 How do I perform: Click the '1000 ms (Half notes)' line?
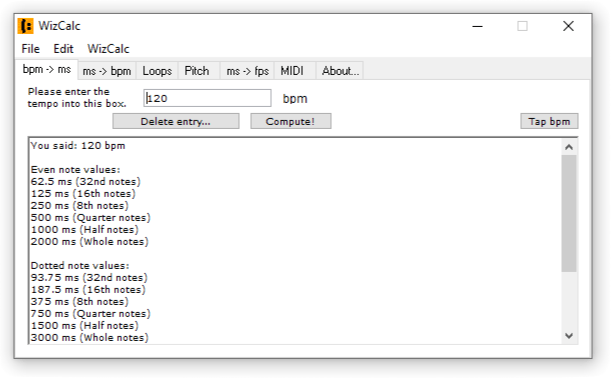pyautogui.click(x=85, y=230)
